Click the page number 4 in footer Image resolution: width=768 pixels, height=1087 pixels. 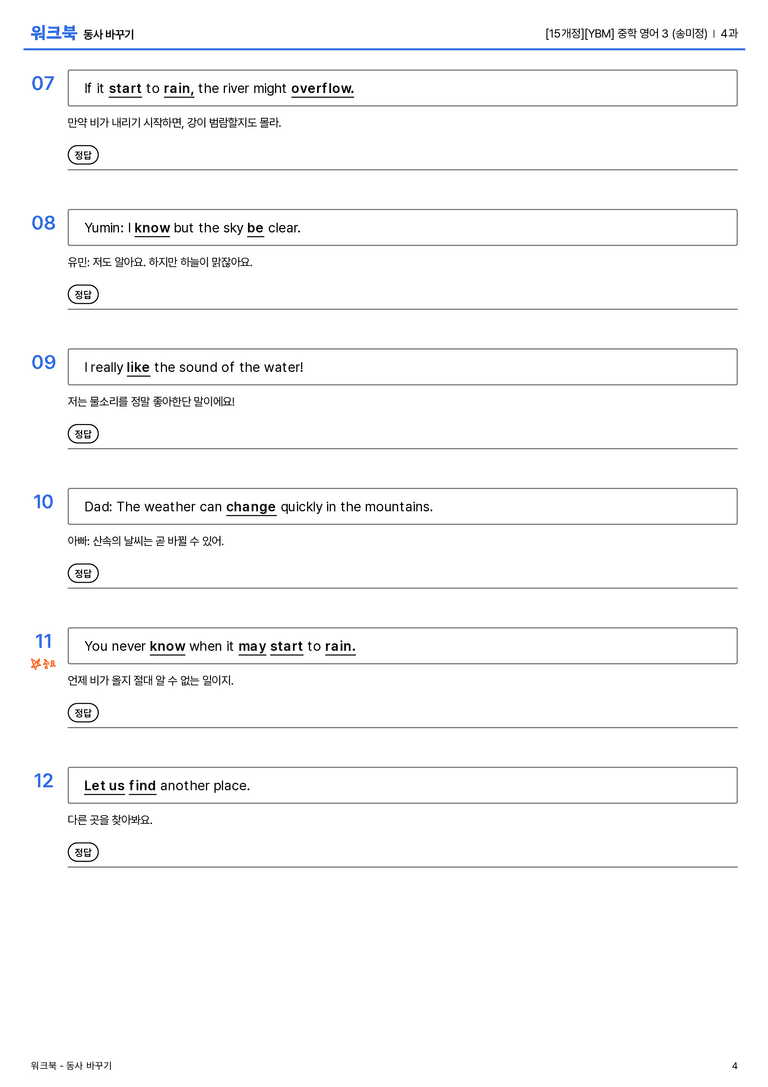tap(735, 1066)
